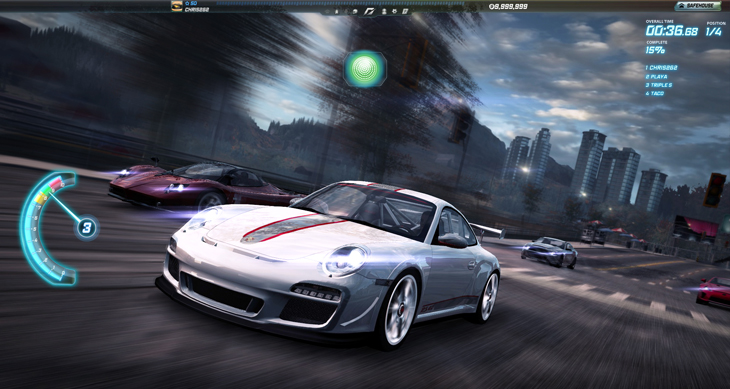The width and height of the screenshot is (730, 389).
Task: Click the CHRIS262 driver avatar icon
Action: pyautogui.click(x=176, y=6)
